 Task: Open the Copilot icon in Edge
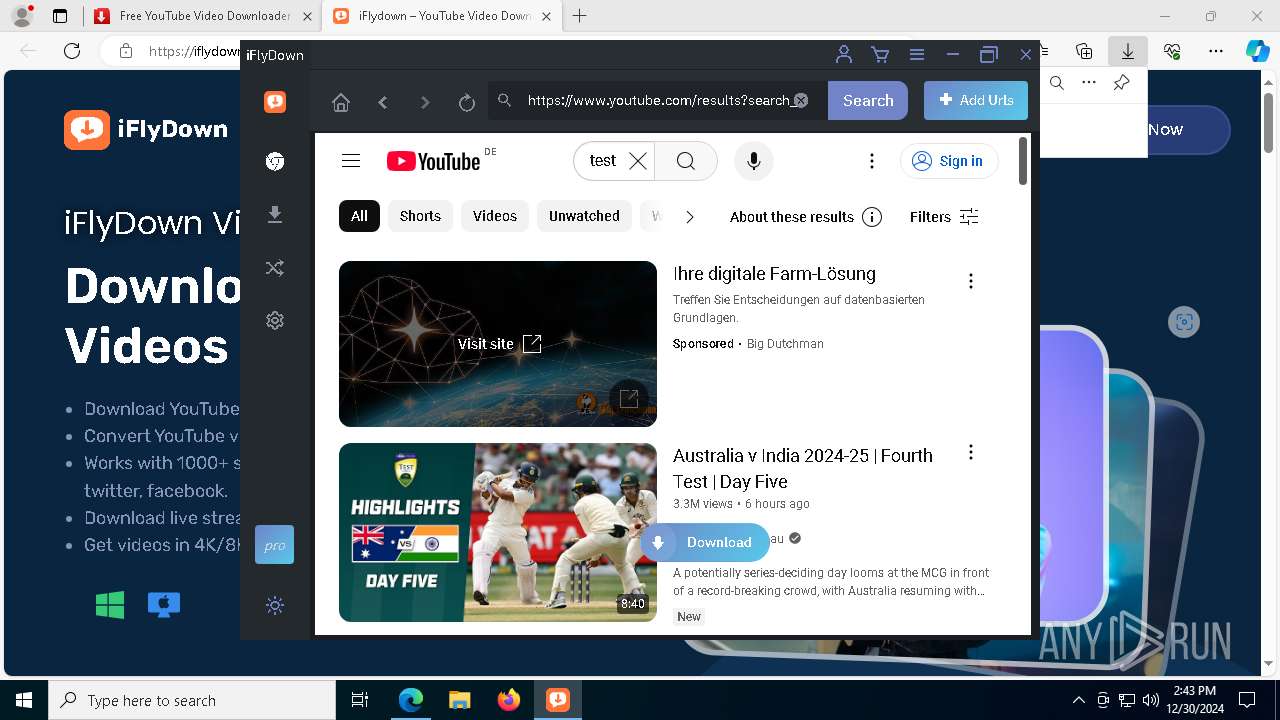point(1257,51)
